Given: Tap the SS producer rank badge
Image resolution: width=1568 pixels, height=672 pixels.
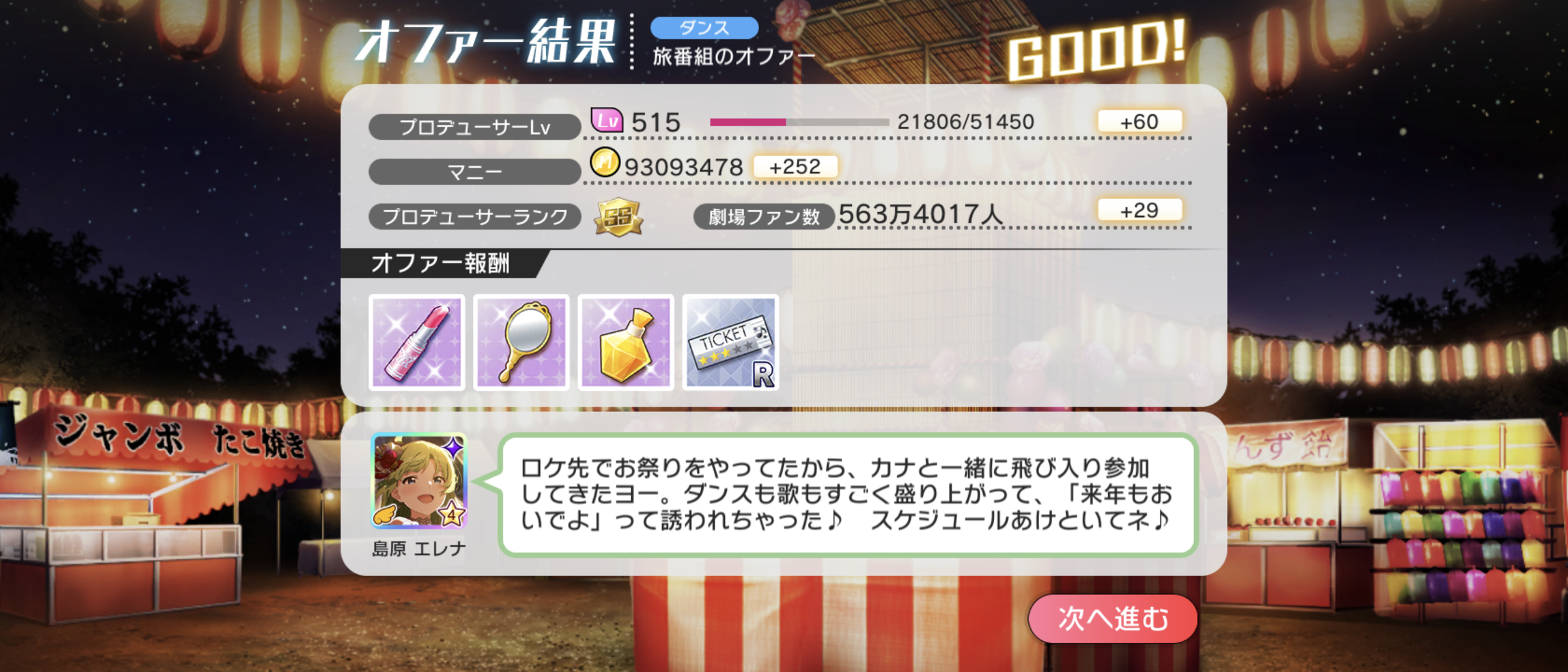Looking at the screenshot, I should [x=618, y=217].
